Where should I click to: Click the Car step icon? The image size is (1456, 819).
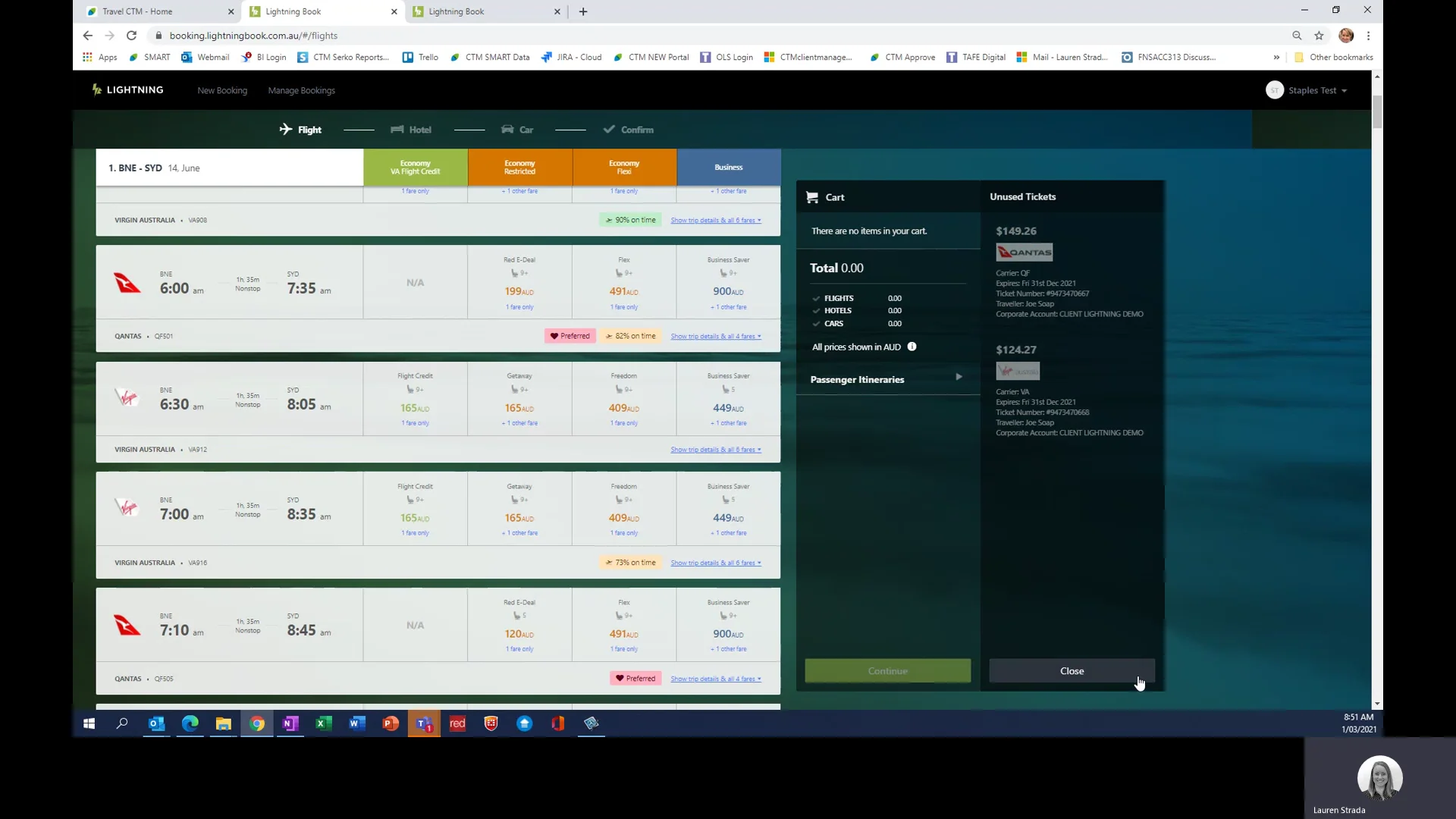click(x=507, y=129)
